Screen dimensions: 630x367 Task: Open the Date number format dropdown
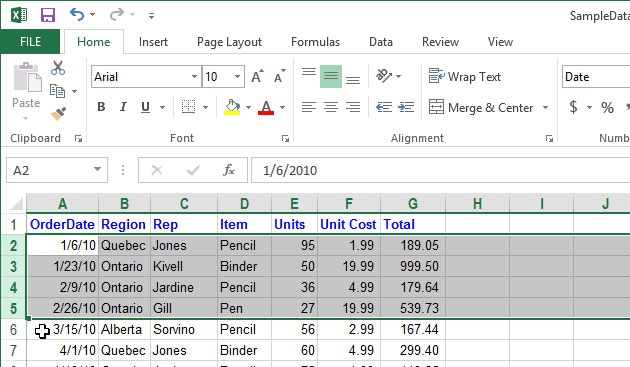pos(596,76)
